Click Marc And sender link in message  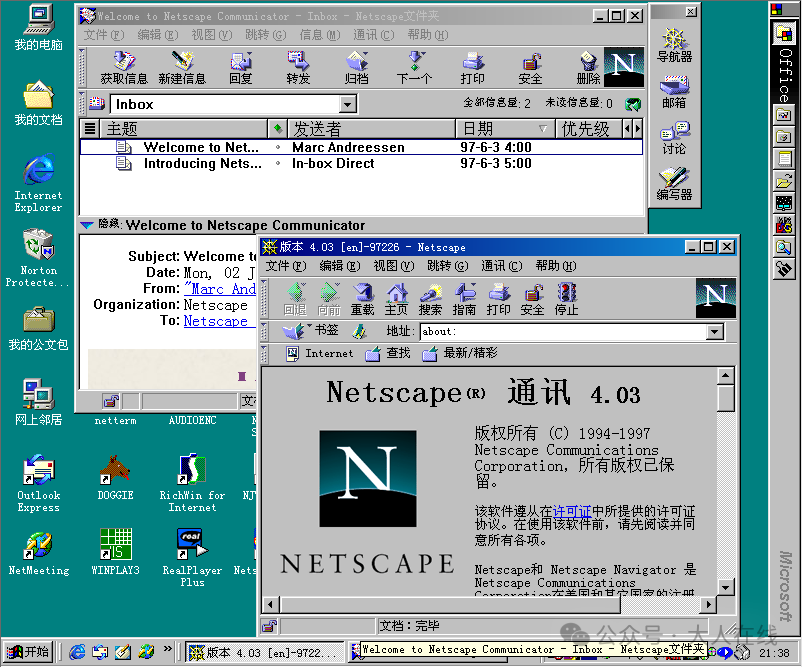click(220, 289)
